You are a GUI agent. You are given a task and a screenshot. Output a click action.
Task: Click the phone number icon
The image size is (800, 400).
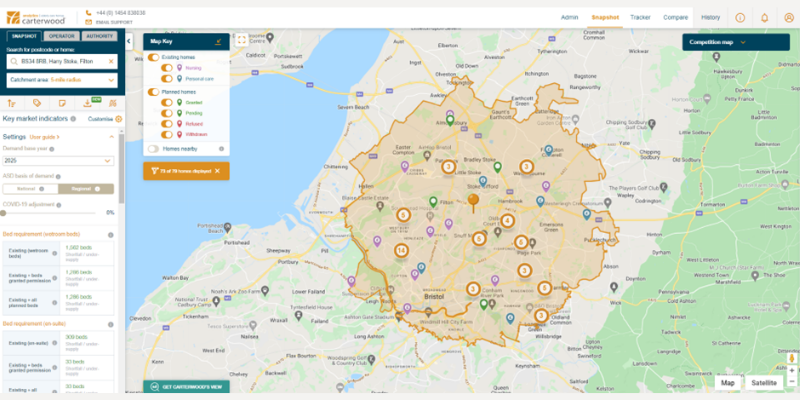click(x=89, y=13)
